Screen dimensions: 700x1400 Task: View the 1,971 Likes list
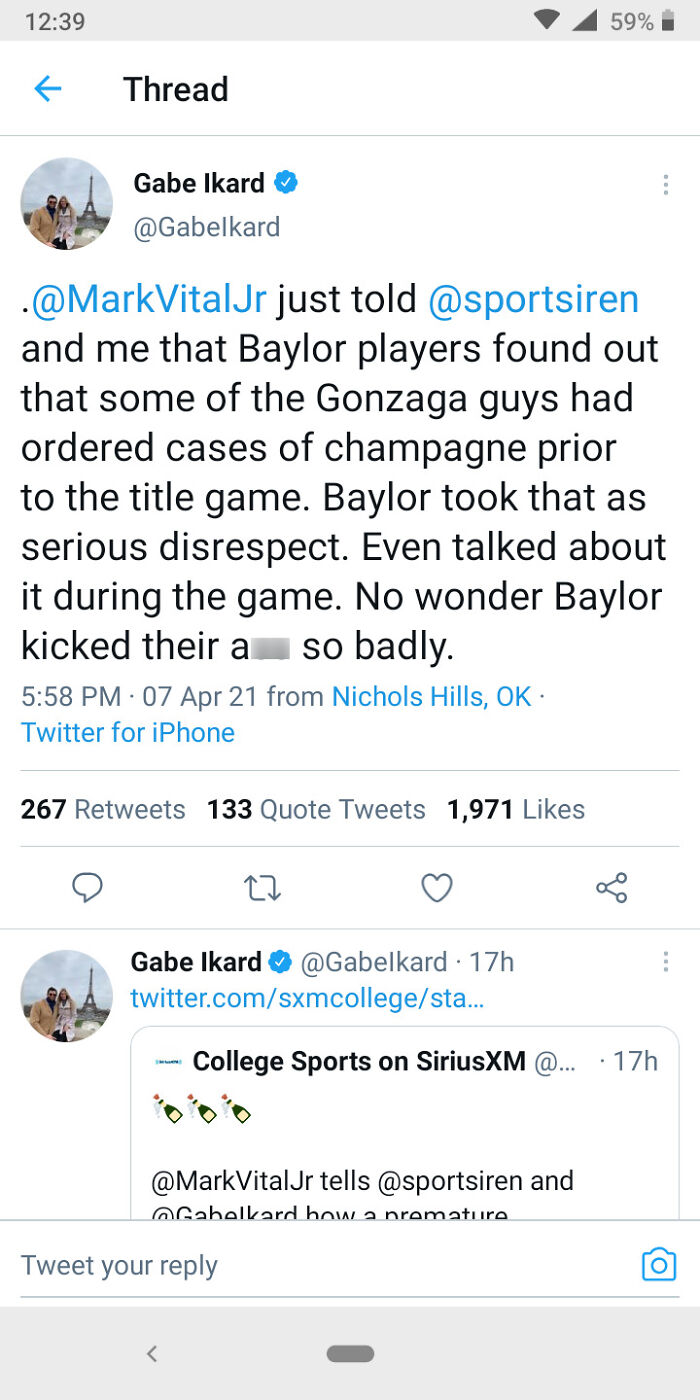[x=516, y=809]
